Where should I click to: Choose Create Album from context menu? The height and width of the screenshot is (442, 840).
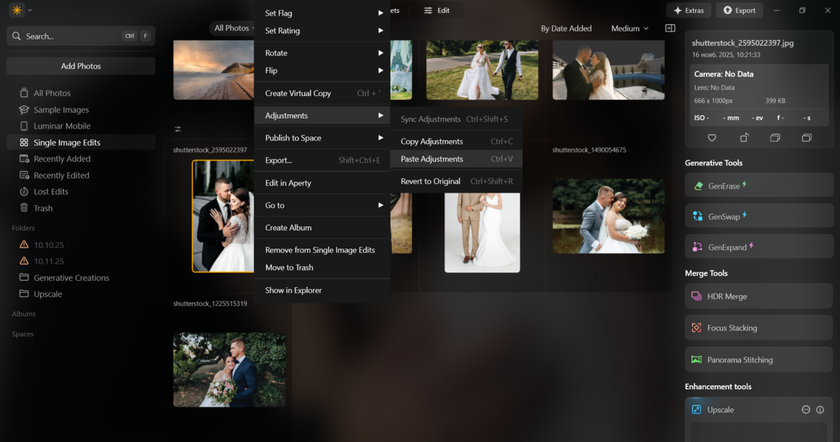[x=322, y=227]
